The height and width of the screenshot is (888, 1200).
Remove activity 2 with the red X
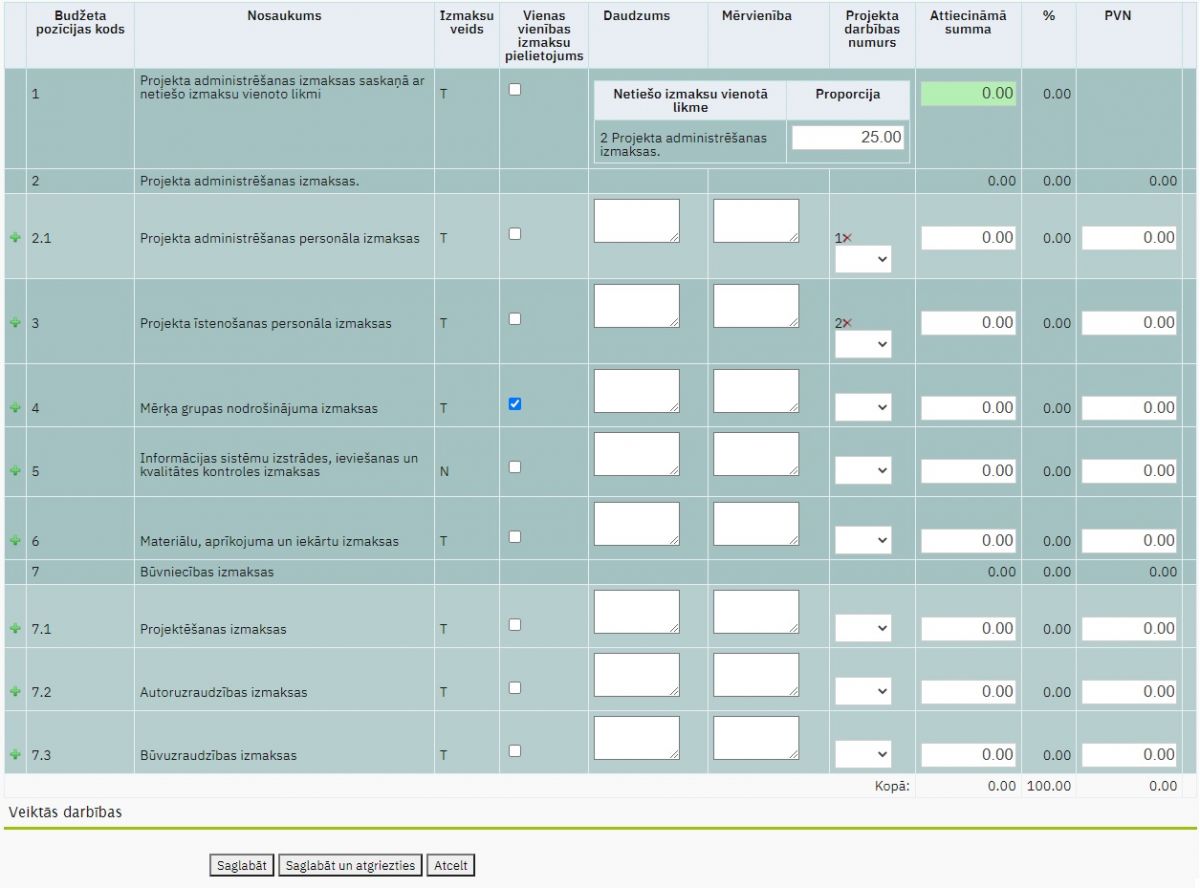pos(847,323)
